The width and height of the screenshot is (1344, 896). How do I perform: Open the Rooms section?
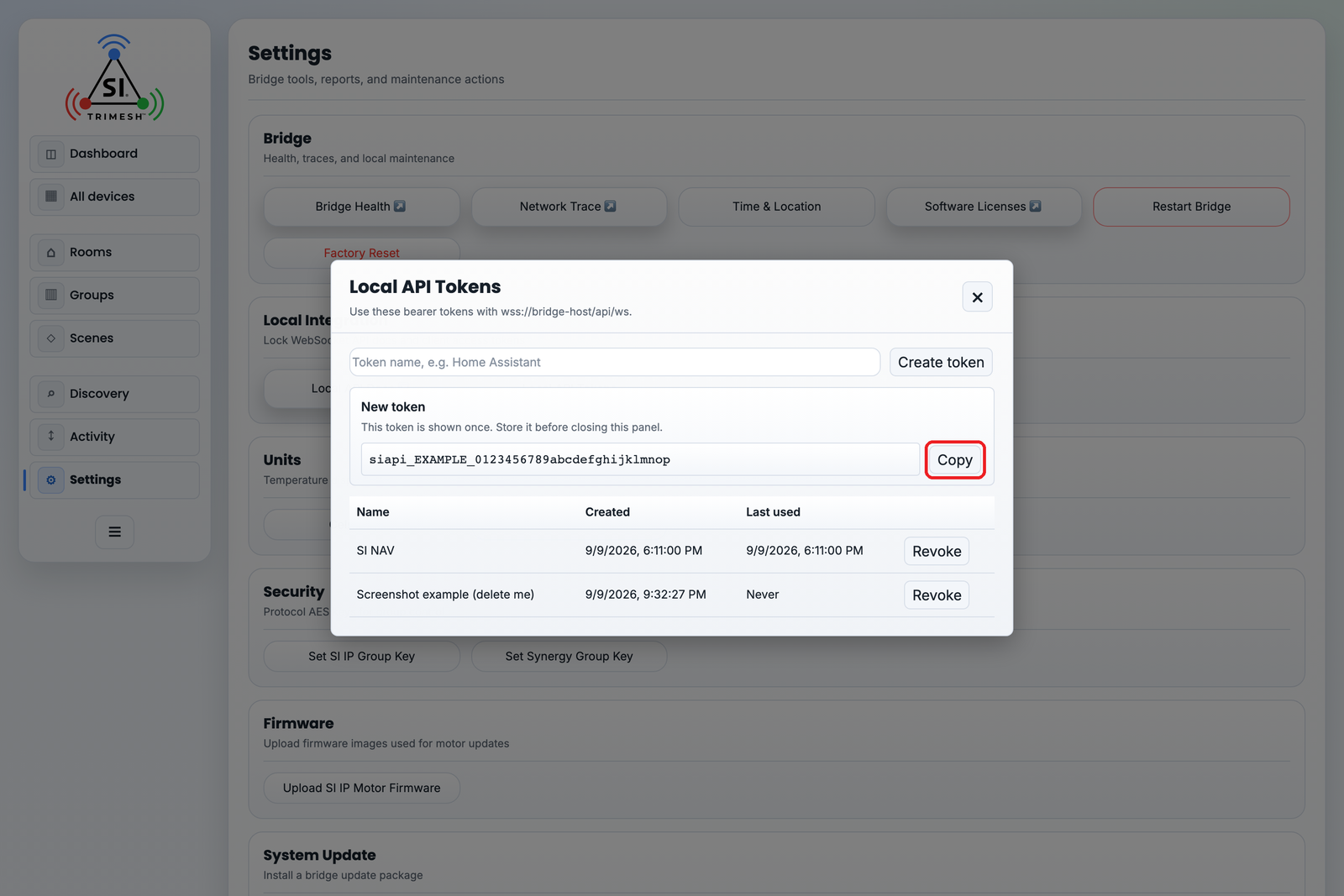pyautogui.click(x=115, y=252)
